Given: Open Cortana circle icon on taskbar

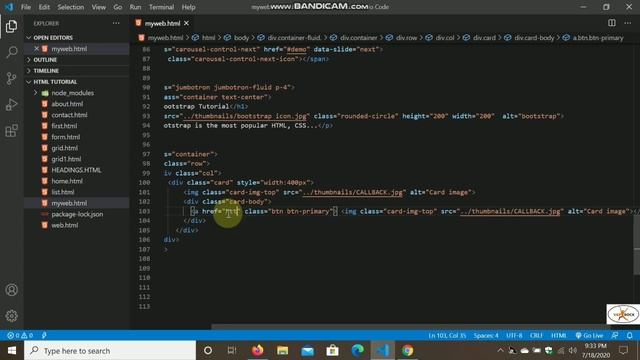Looking at the screenshot, I should (x=208, y=350).
